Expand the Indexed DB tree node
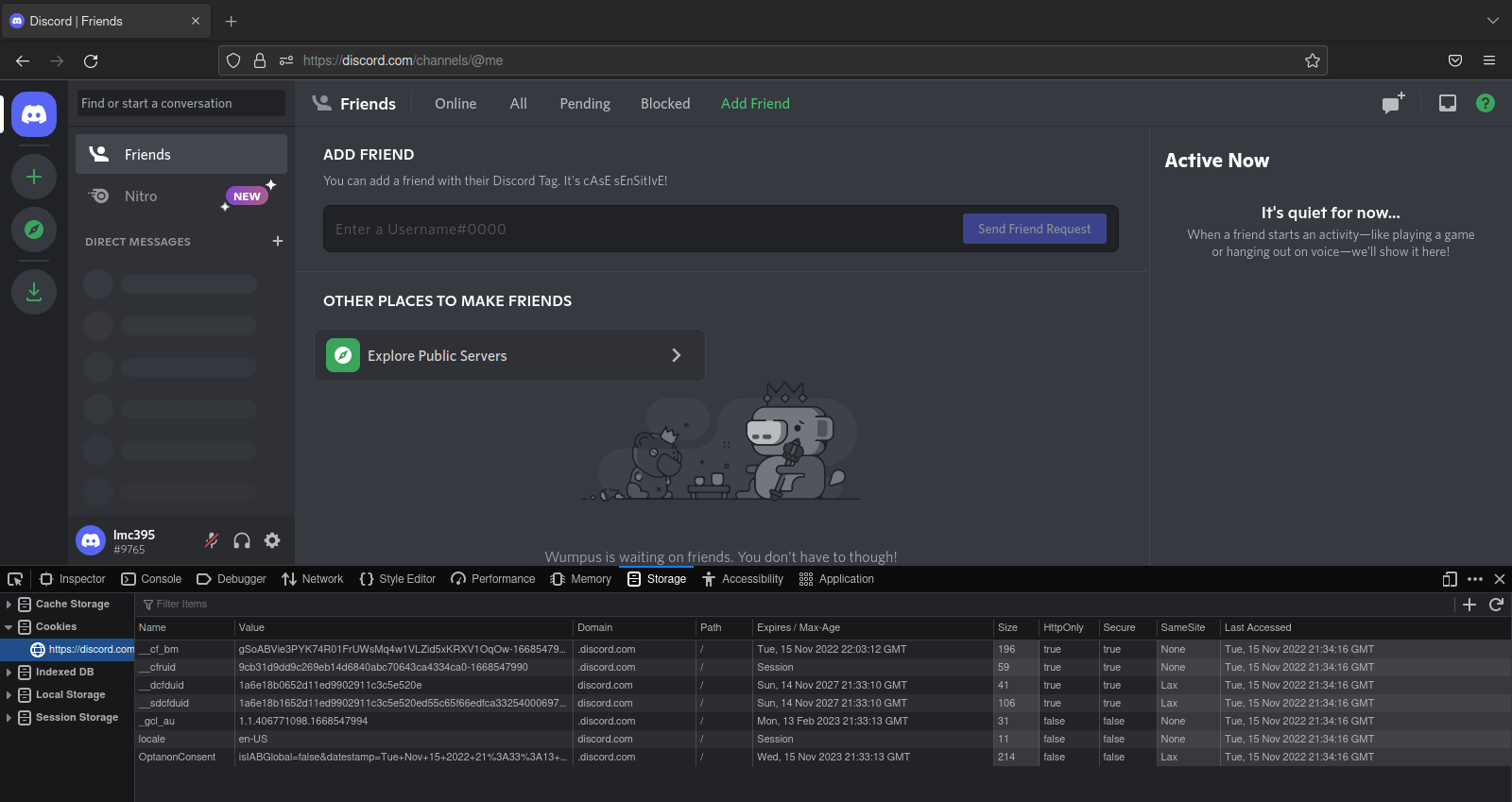1512x802 pixels. pyautogui.click(x=9, y=673)
